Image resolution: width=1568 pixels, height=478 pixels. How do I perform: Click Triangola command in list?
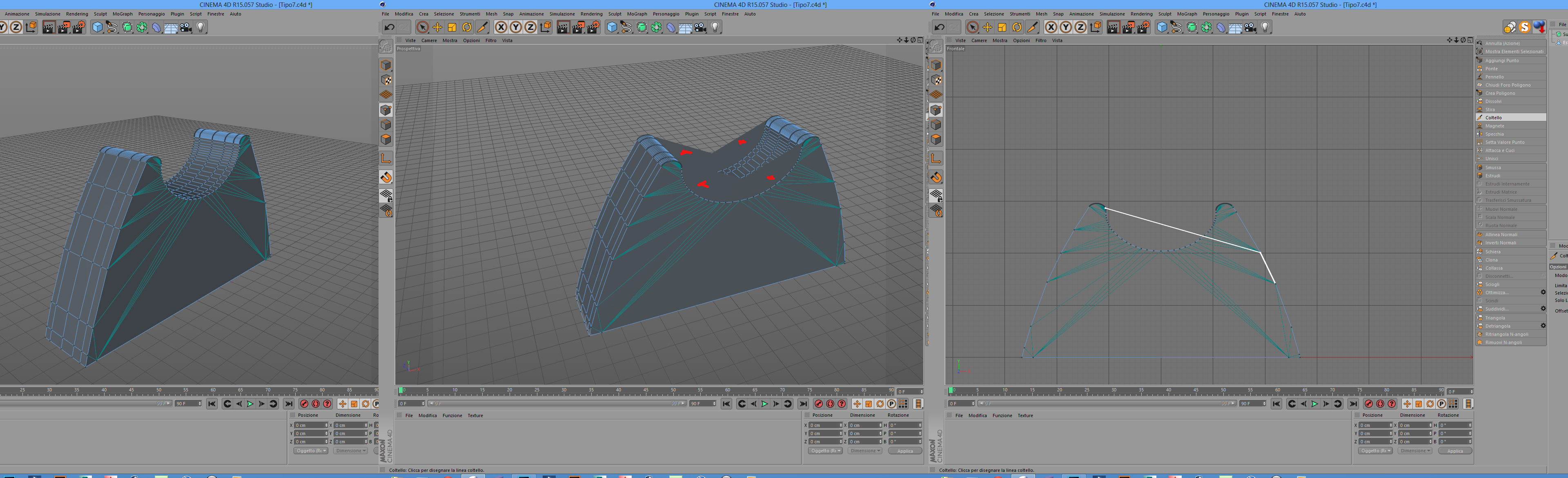point(1495,318)
